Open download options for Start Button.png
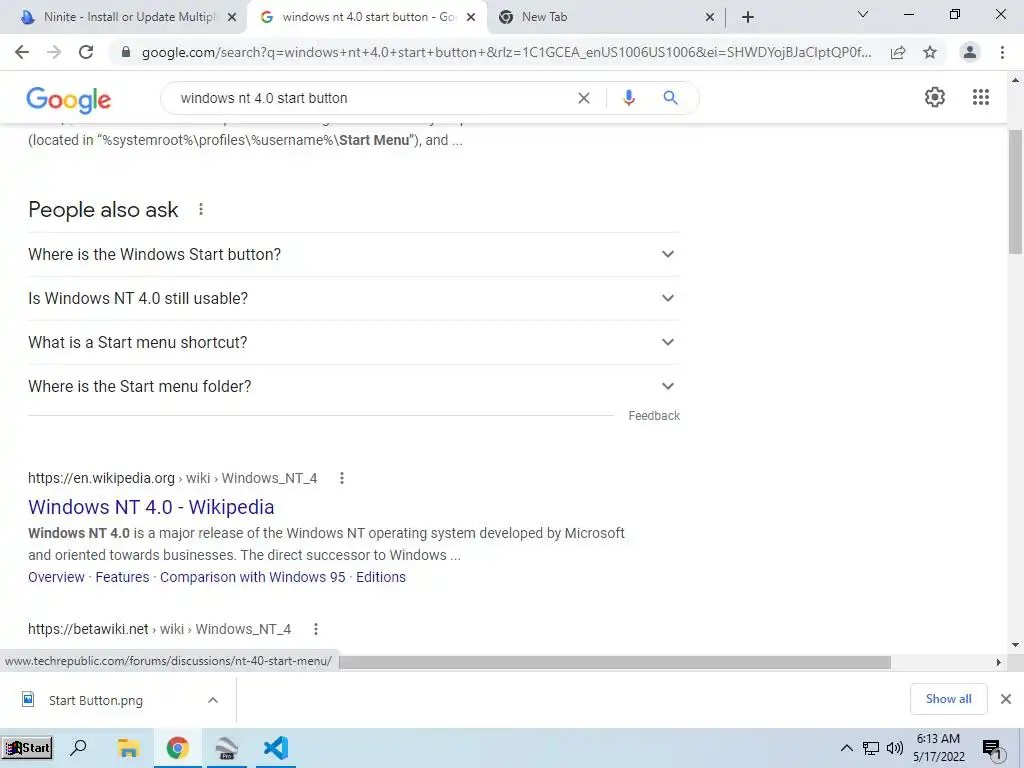Viewport: 1024px width, 768px height. (x=213, y=700)
